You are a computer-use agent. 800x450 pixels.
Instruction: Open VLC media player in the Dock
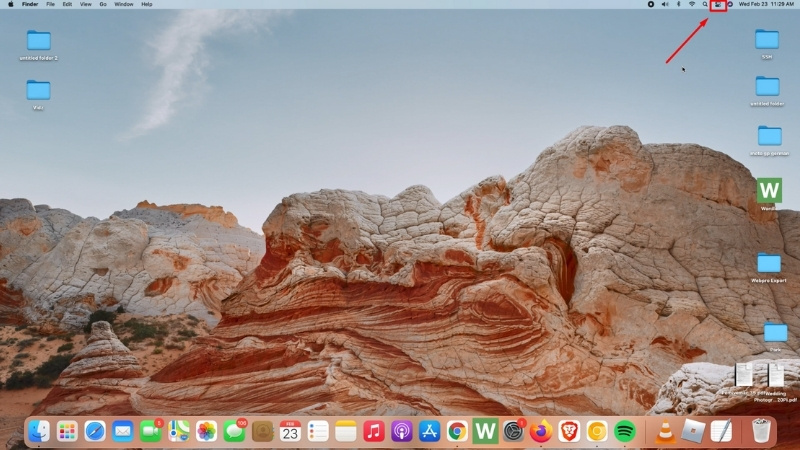click(x=665, y=432)
